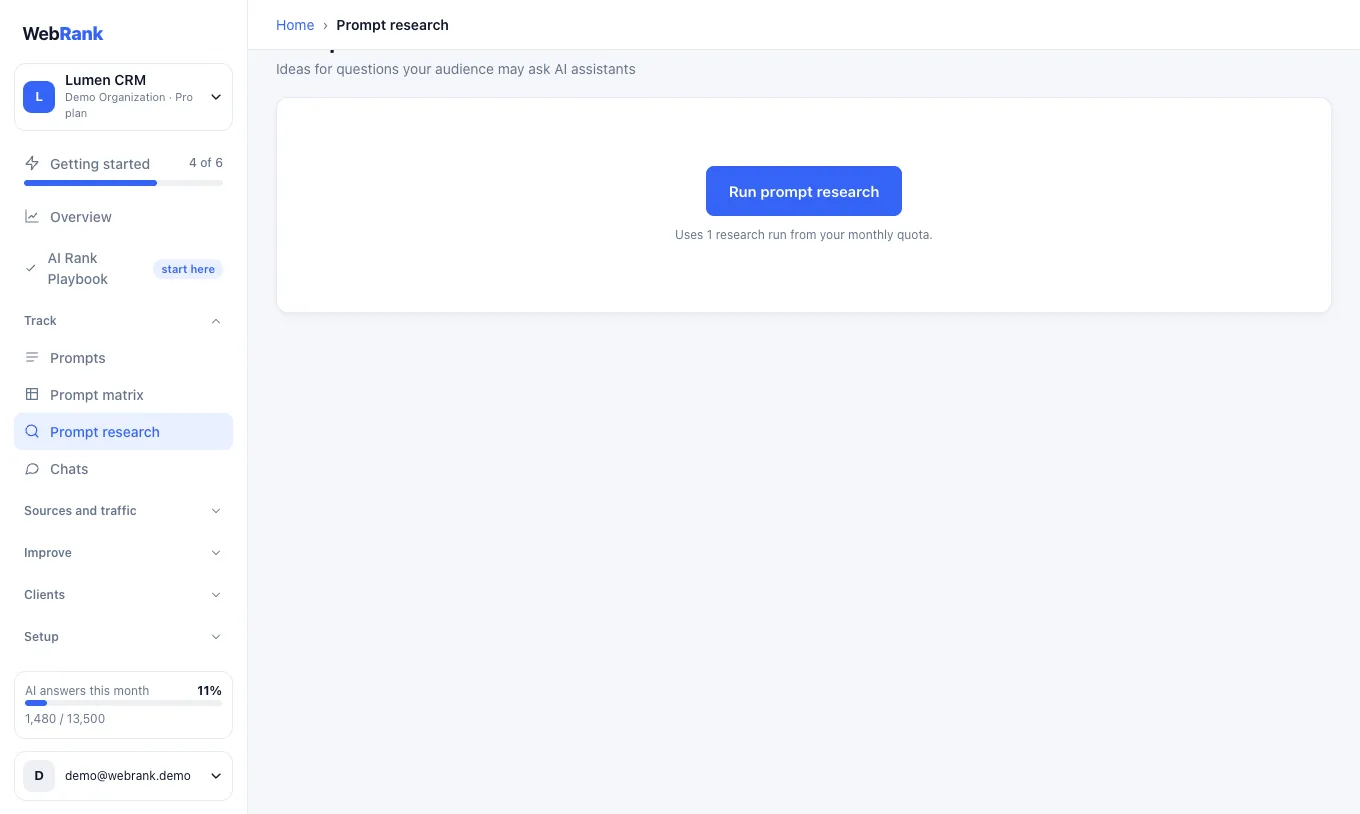Click the "Ideas for questions" page description
Viewport: 1360px width, 814px height.
(x=456, y=69)
